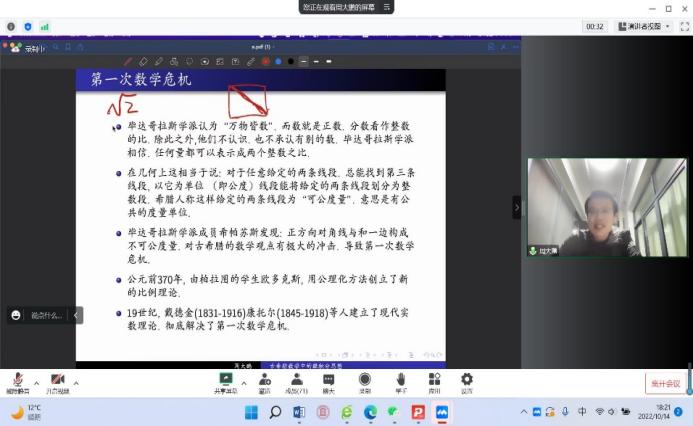
Task: Open the share screen button
Action: pyautogui.click(x=226, y=380)
